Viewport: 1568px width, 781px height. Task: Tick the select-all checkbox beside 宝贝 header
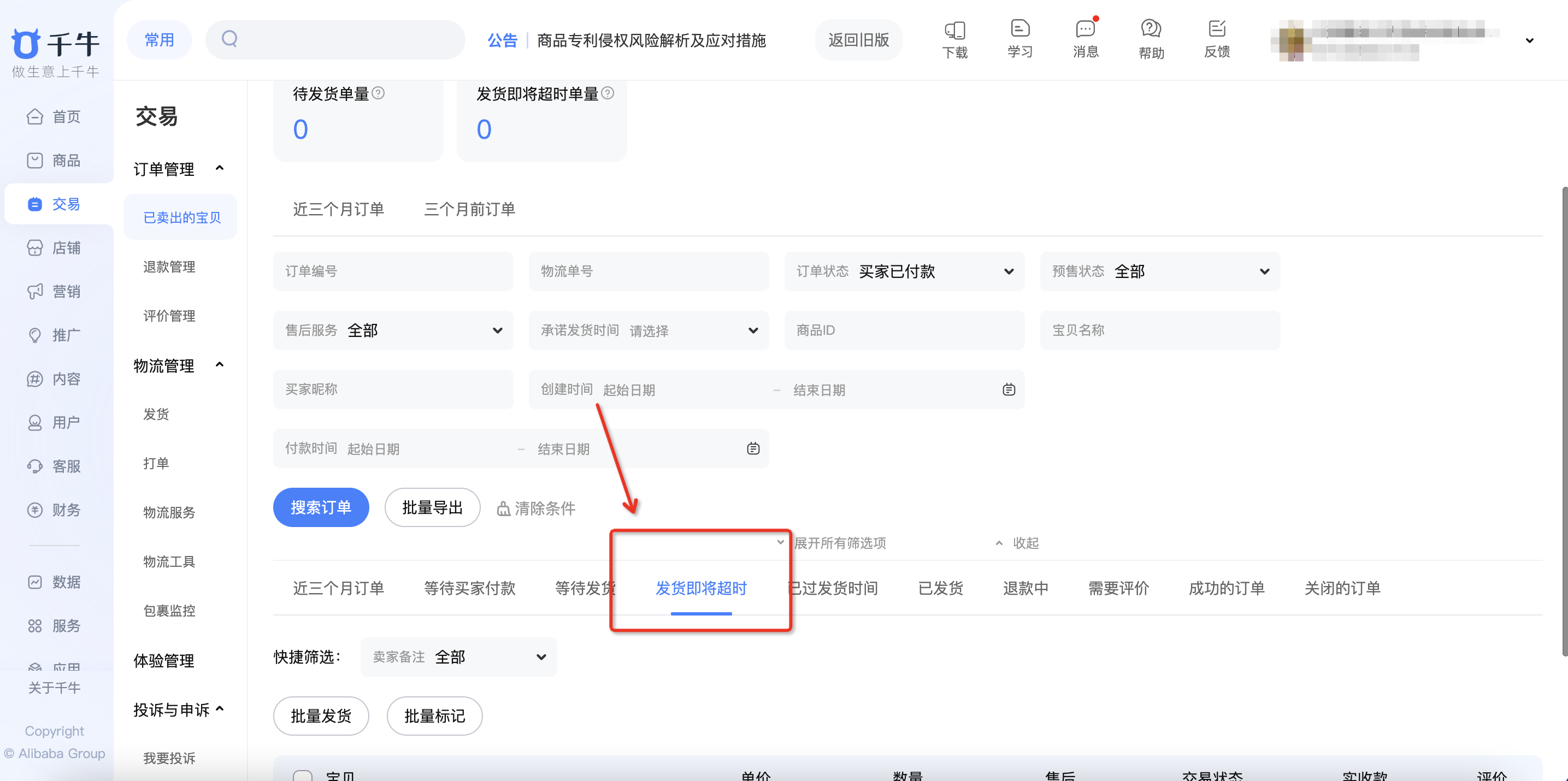tap(303, 776)
